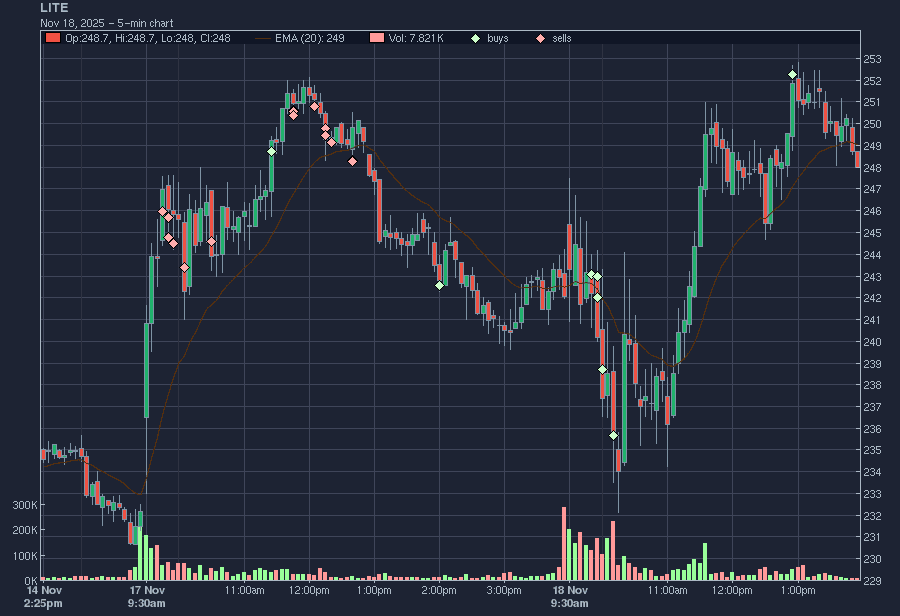Toggle the OHLC legend entry text
This screenshot has width=900, height=616.
tap(148, 38)
